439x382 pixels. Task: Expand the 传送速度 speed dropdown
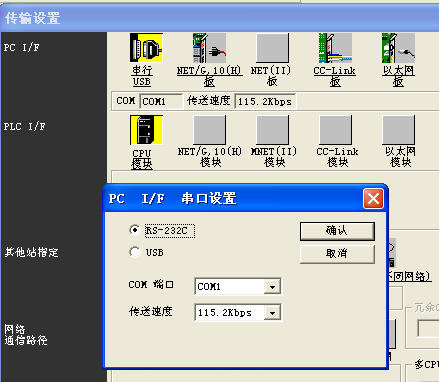point(272,313)
